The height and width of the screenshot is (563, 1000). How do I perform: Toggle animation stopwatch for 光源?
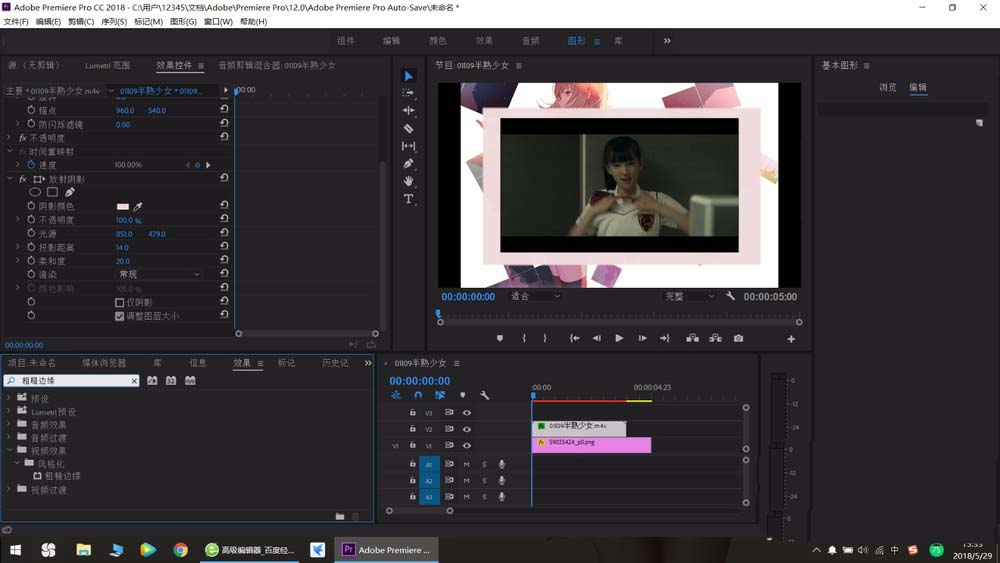point(31,233)
